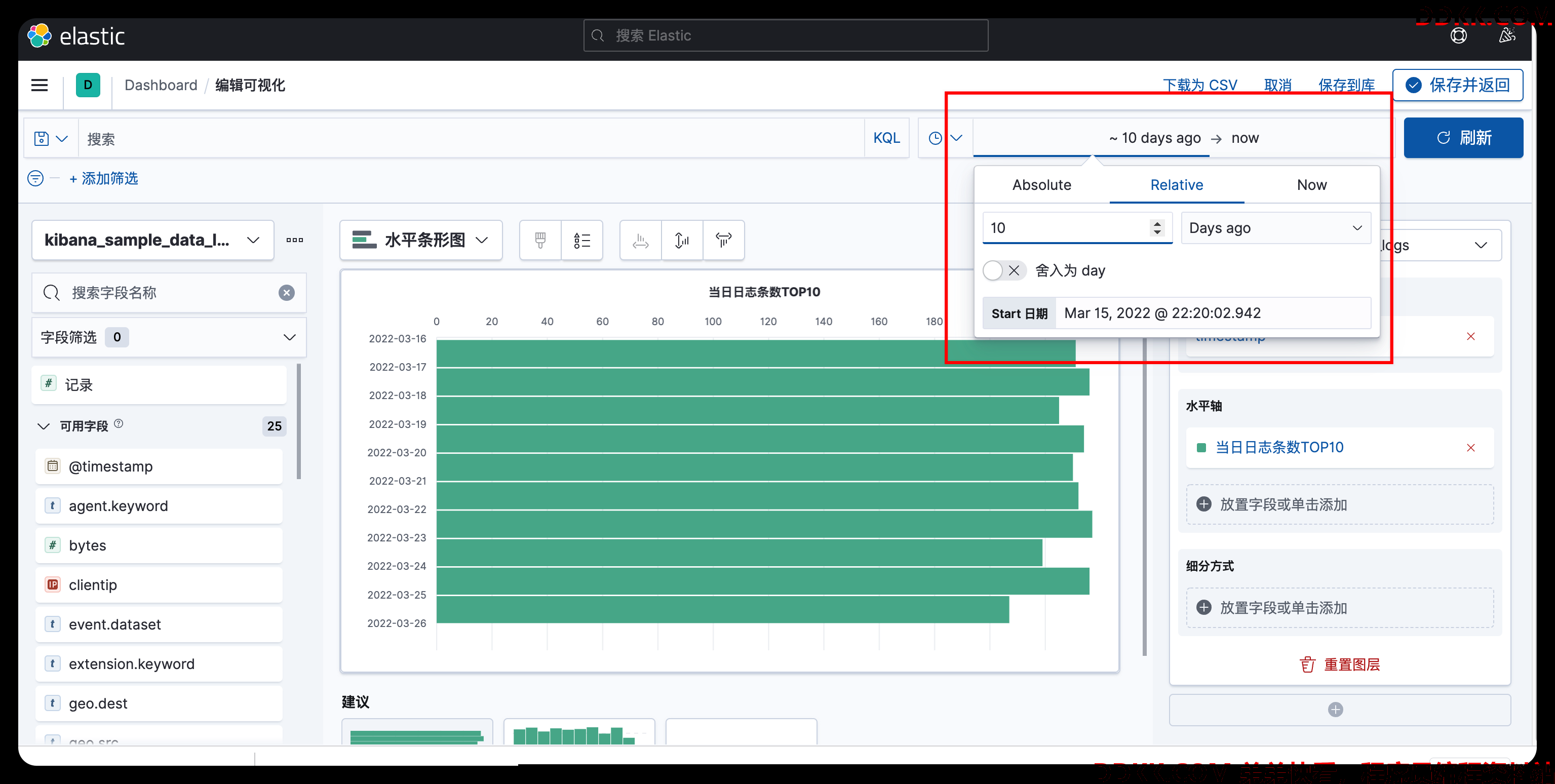Open the Days ago unit dropdown

pos(1275,227)
